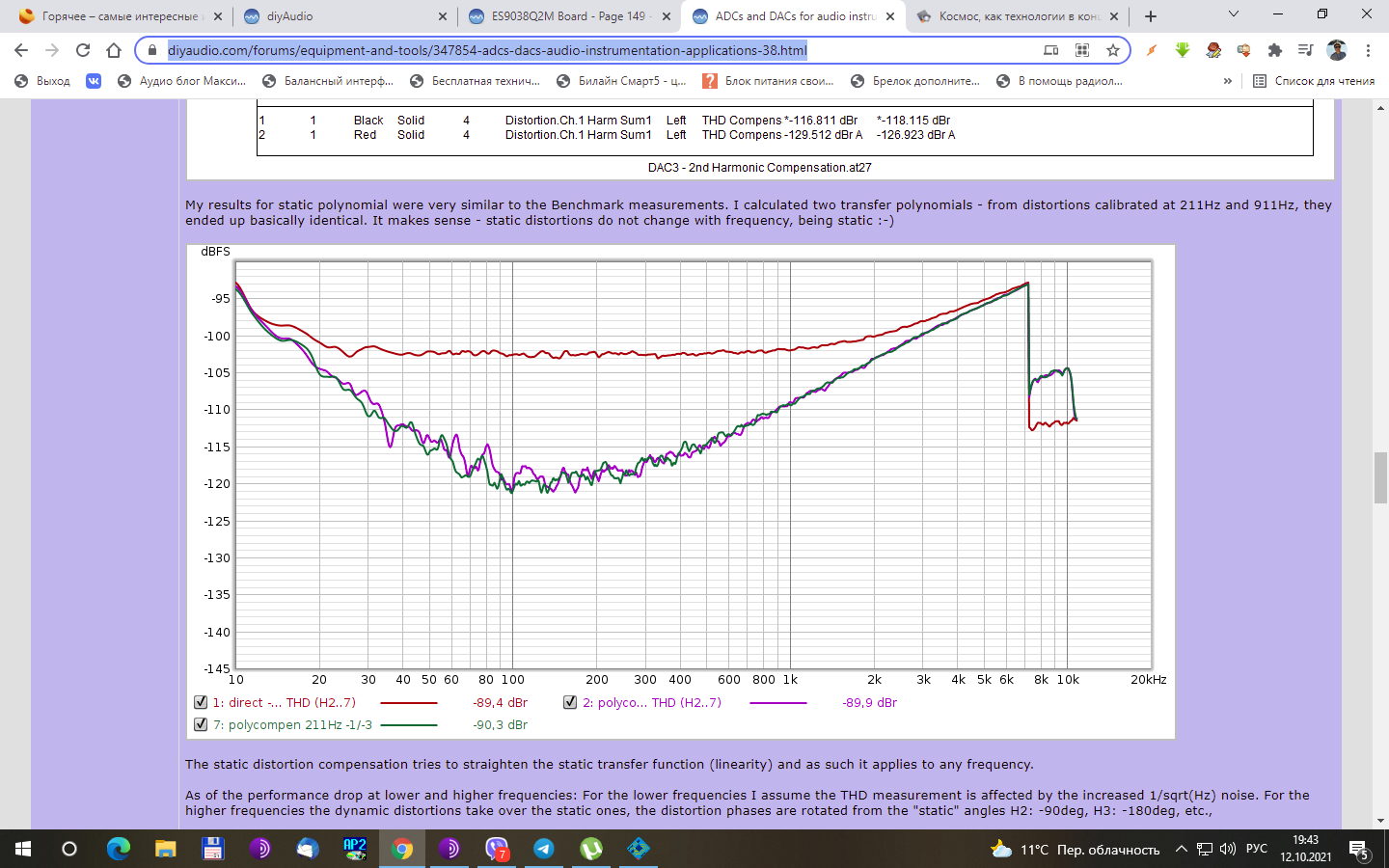Show hidden system tray icons
The height and width of the screenshot is (868, 1389).
click(1181, 849)
